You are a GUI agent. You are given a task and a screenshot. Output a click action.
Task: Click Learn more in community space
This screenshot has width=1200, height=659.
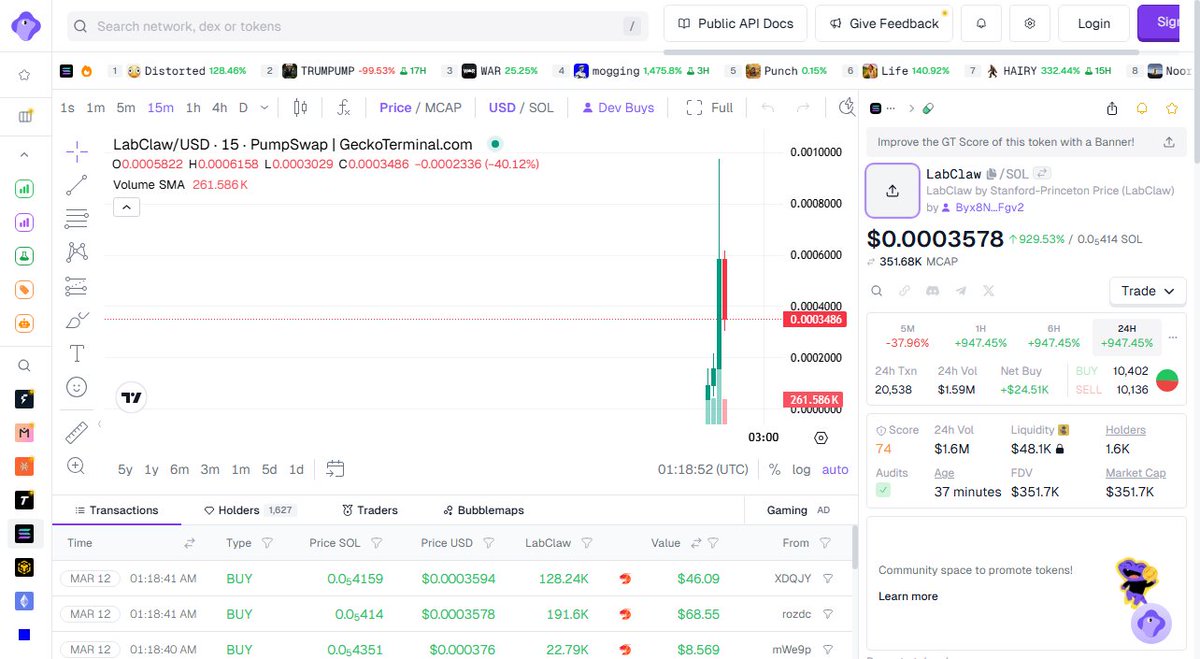click(x=908, y=596)
